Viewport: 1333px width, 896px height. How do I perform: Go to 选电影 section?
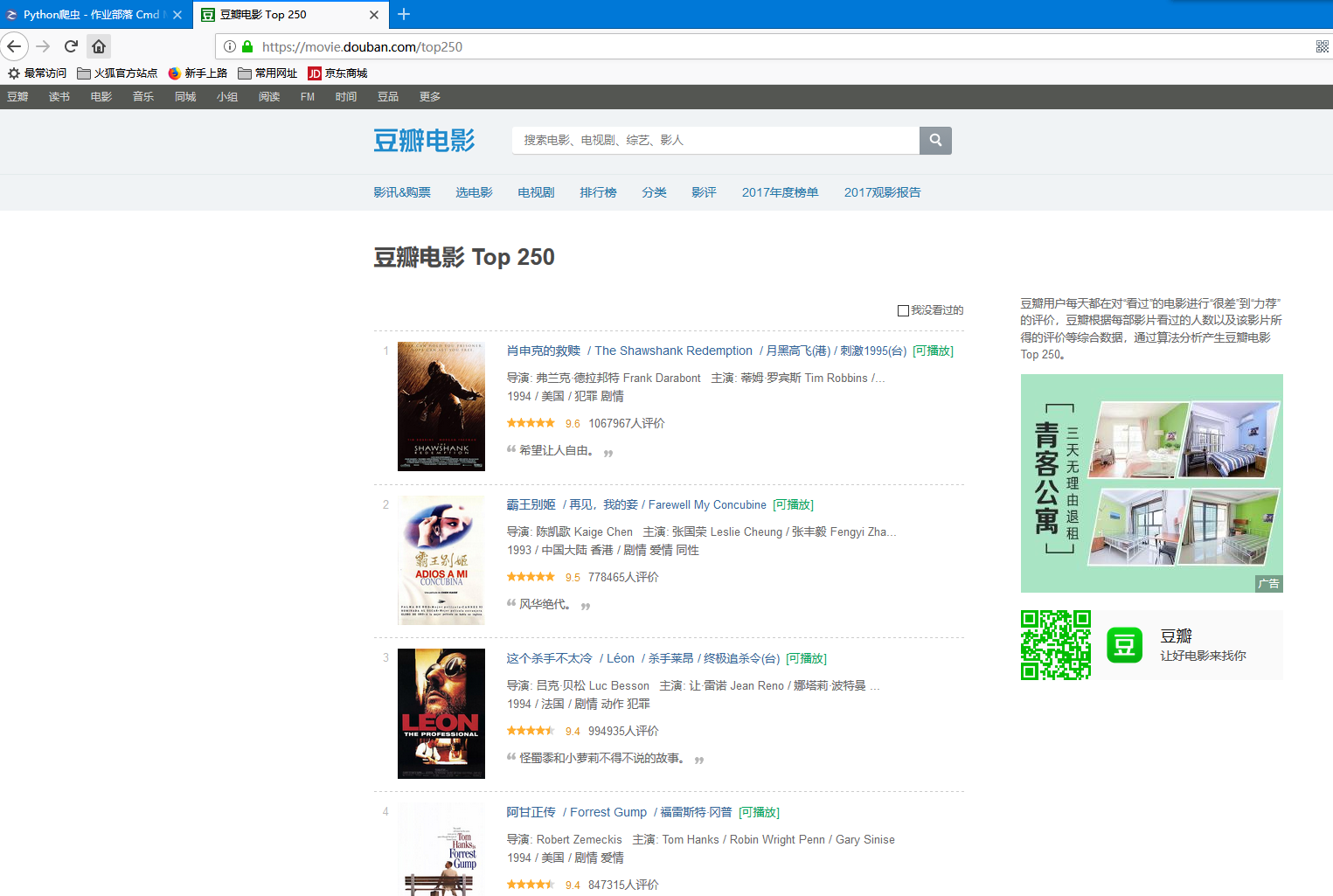click(x=474, y=192)
